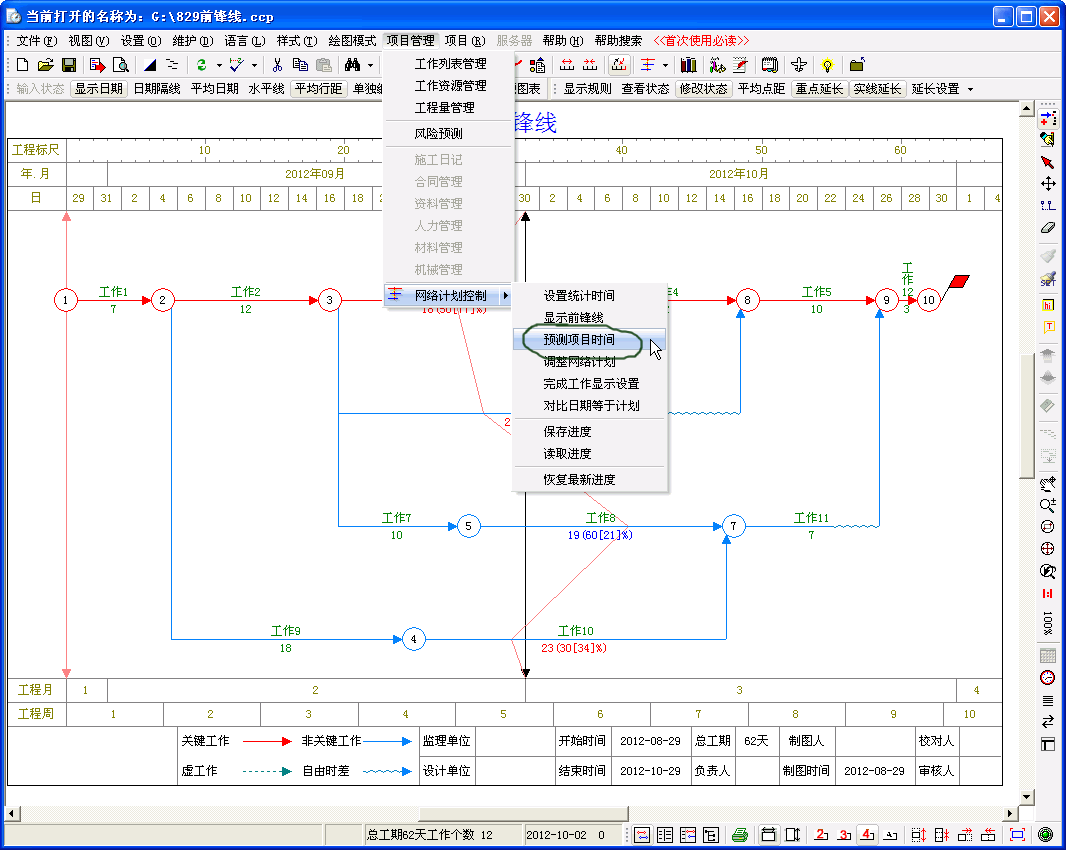Viewport: 1066px width, 850px height.
Task: Click the save disk icon in toolbar
Action: 69,65
